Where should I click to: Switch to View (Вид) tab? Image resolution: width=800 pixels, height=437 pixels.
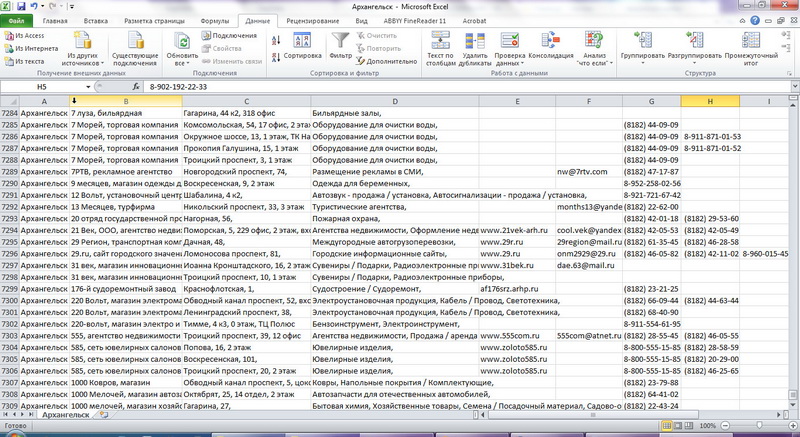pyautogui.click(x=361, y=21)
